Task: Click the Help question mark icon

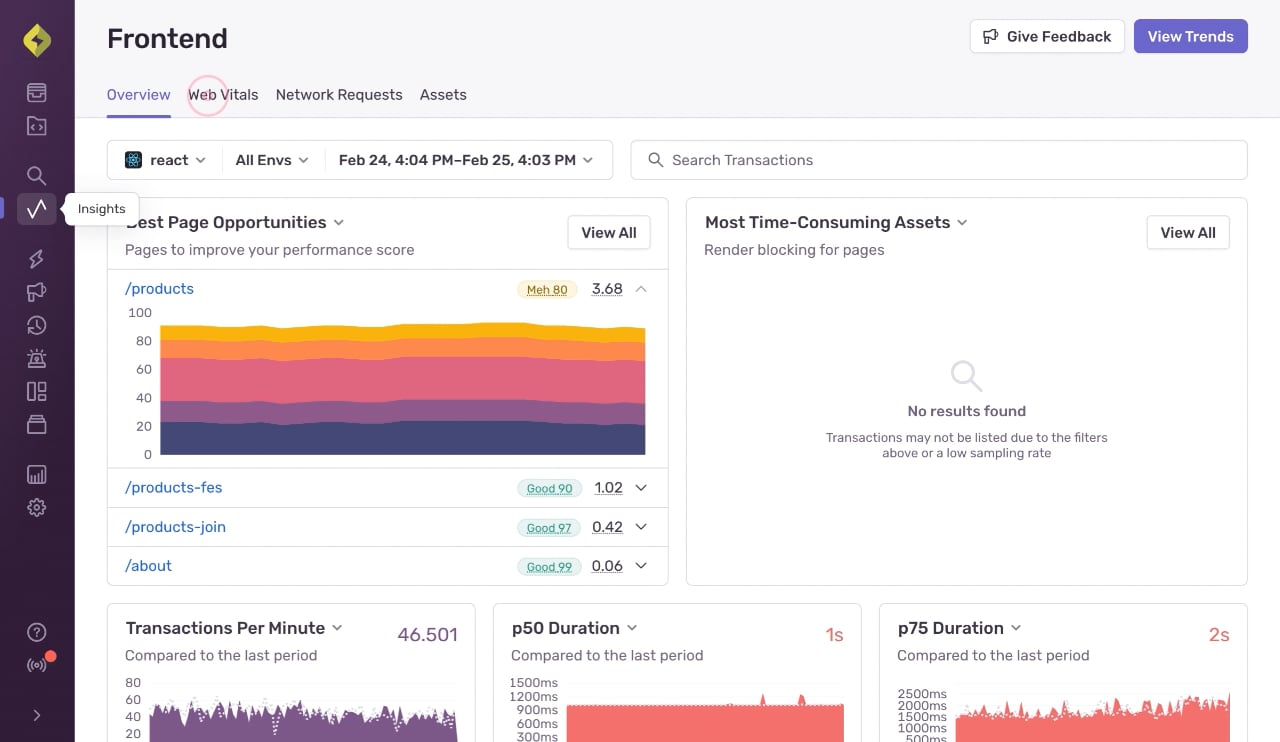Action: 37,632
